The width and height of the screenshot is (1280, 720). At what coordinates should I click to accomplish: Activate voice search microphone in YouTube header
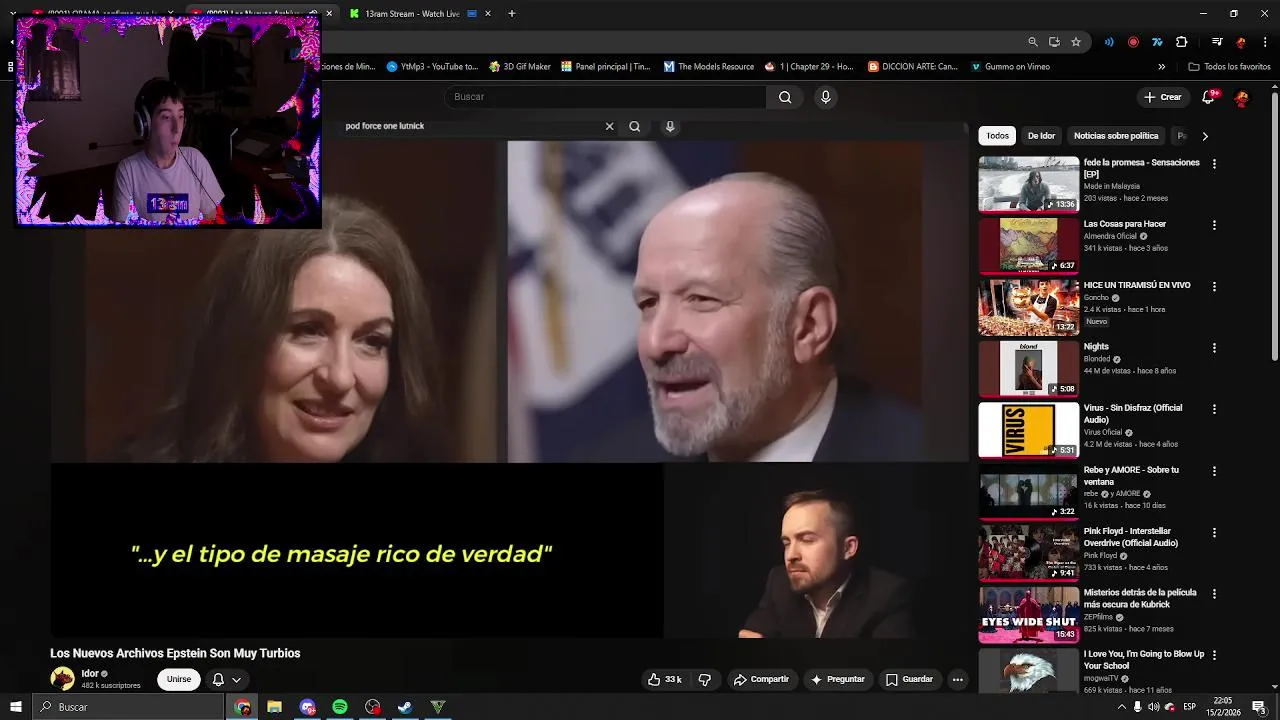tap(825, 97)
